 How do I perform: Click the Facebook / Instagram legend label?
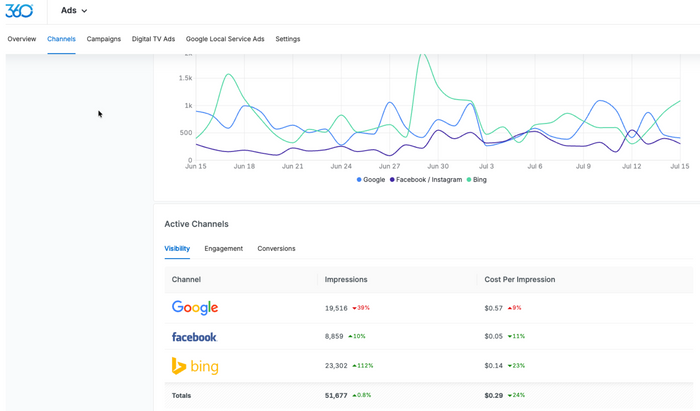pyautogui.click(x=429, y=179)
